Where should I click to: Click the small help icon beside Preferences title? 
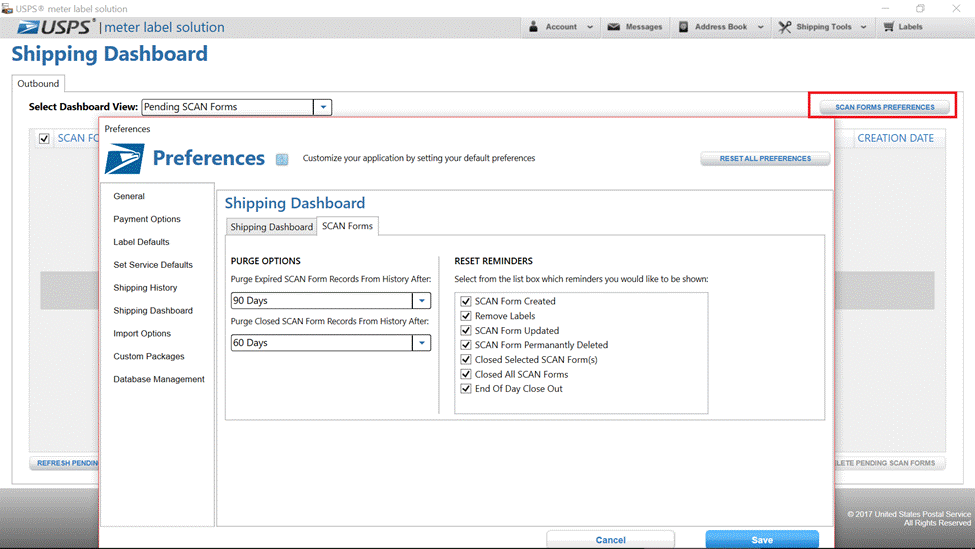click(282, 159)
